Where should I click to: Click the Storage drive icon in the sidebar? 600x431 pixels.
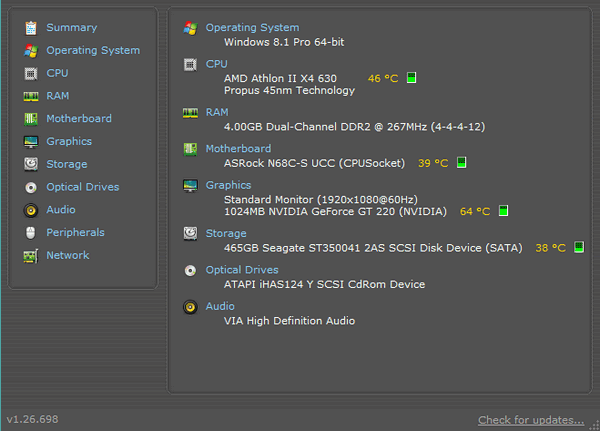31,164
